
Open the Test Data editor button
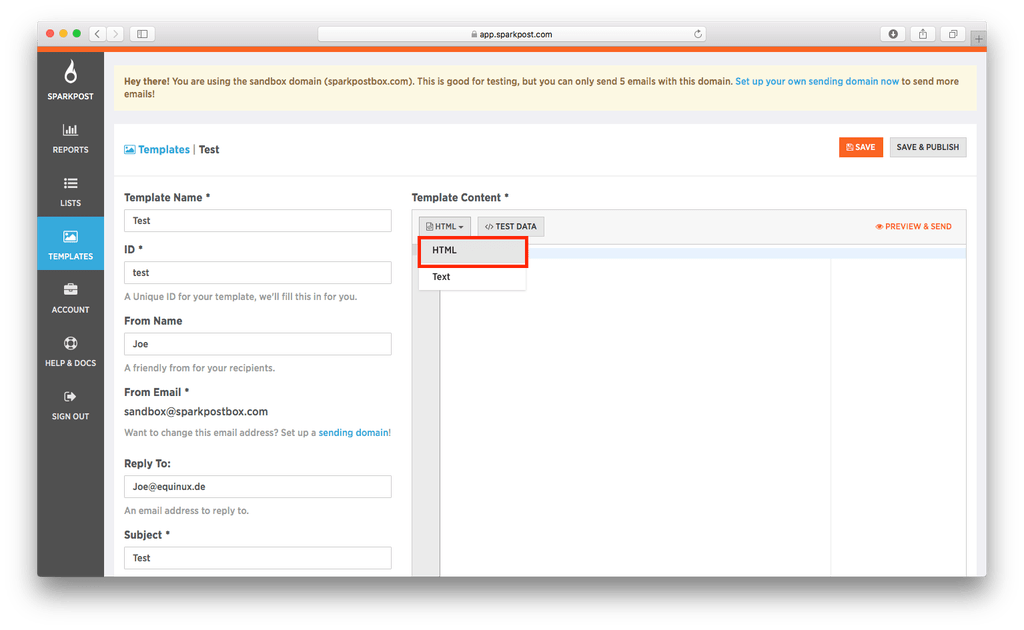pos(510,227)
